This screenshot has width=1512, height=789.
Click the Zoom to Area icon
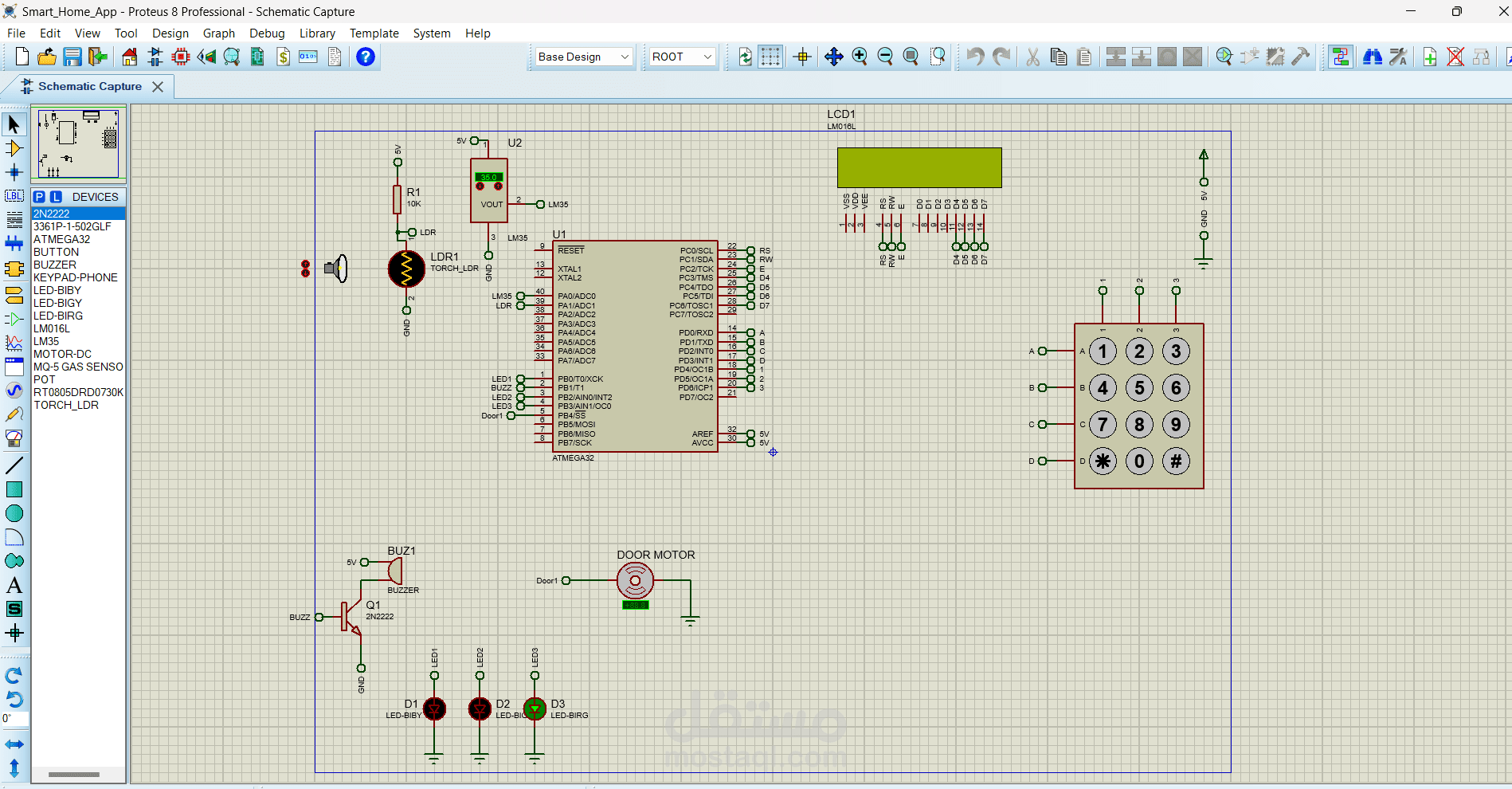click(938, 57)
